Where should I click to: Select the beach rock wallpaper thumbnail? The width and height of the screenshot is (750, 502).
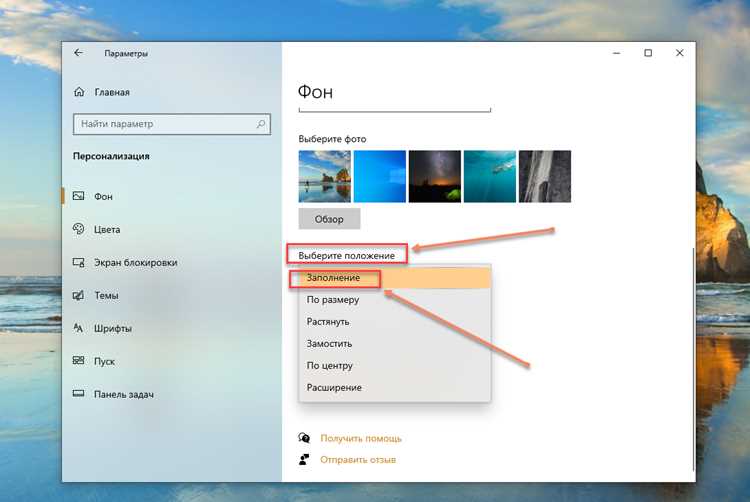[324, 176]
